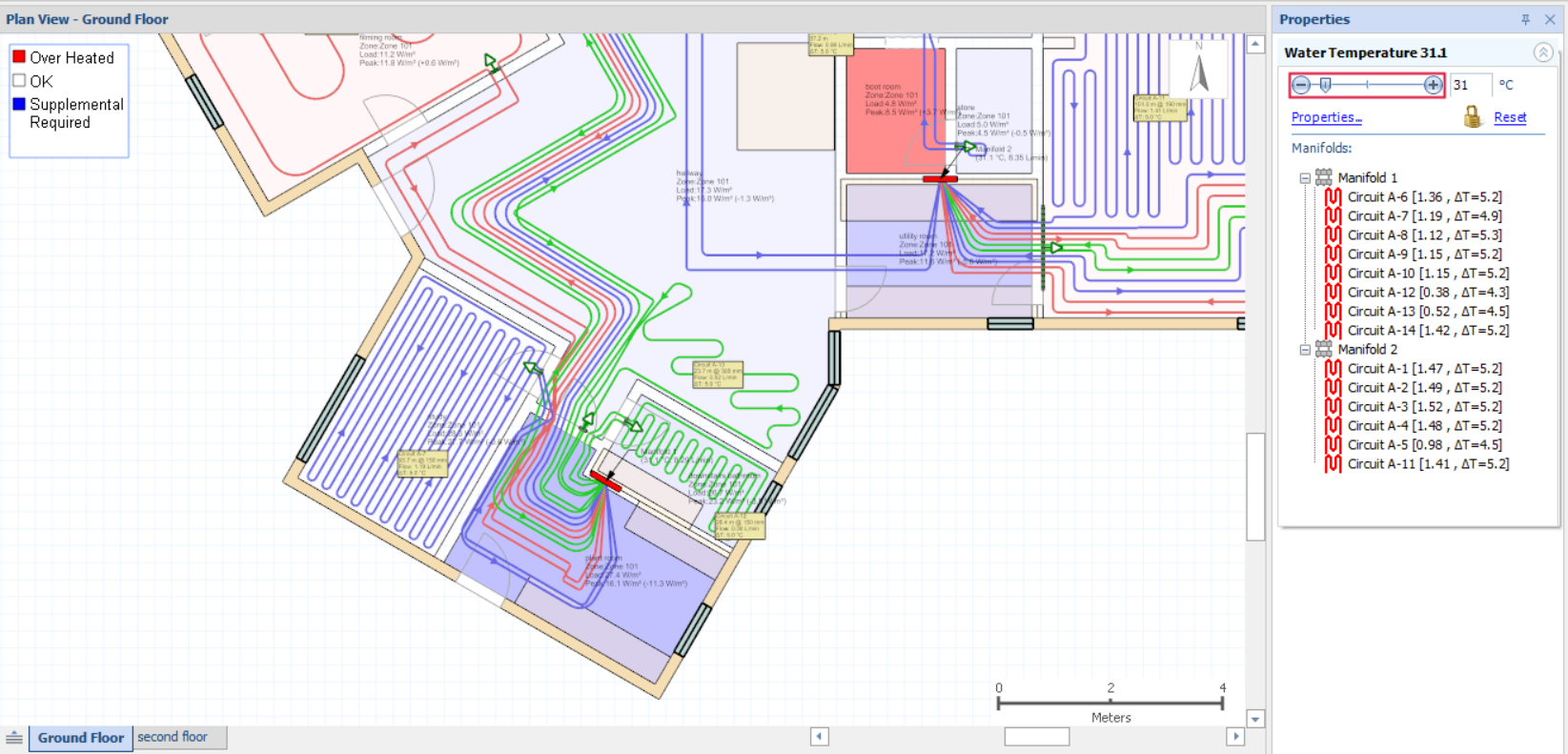Image resolution: width=1568 pixels, height=754 pixels.
Task: Collapse the Manifold 2 tree node
Action: click(1305, 350)
